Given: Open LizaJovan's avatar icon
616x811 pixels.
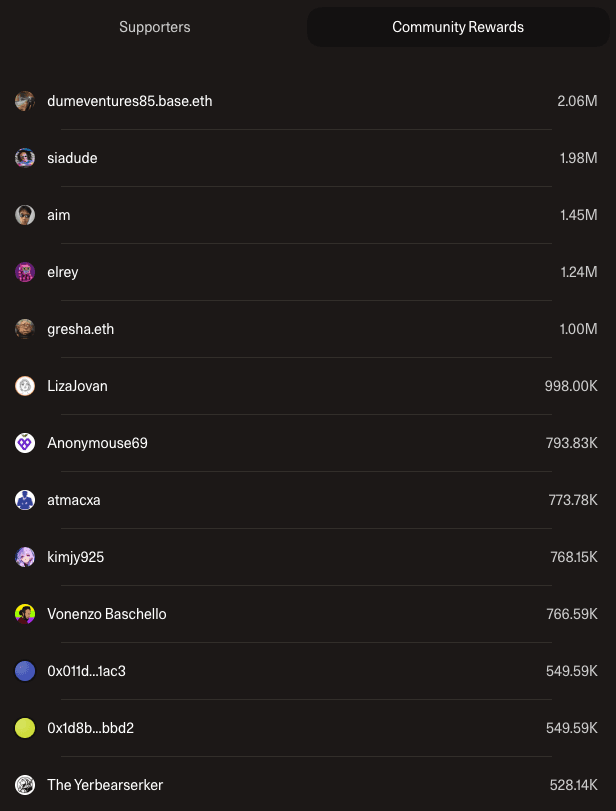Looking at the screenshot, I should pyautogui.click(x=25, y=386).
